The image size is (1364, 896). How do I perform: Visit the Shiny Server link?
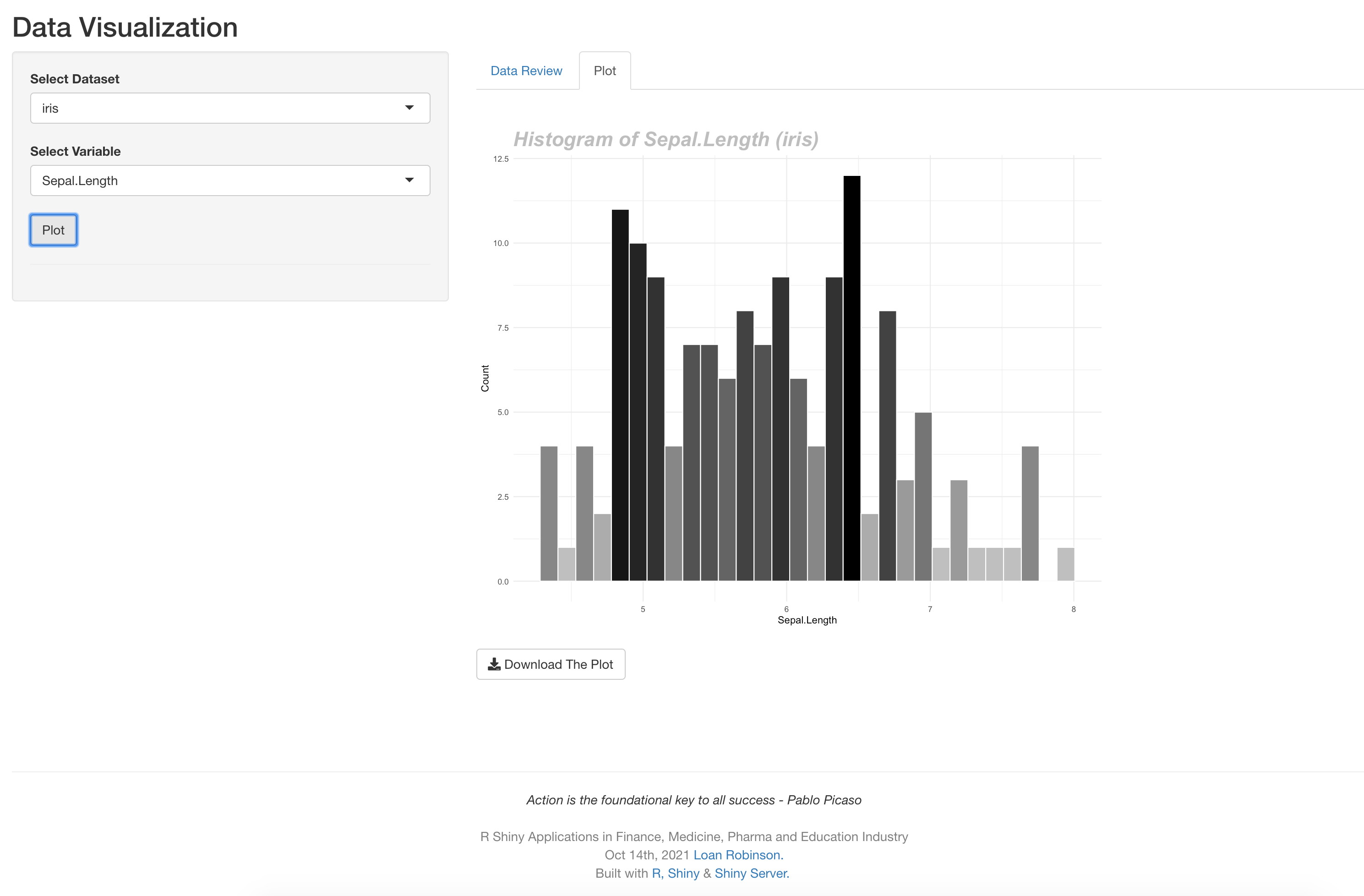coord(751,873)
